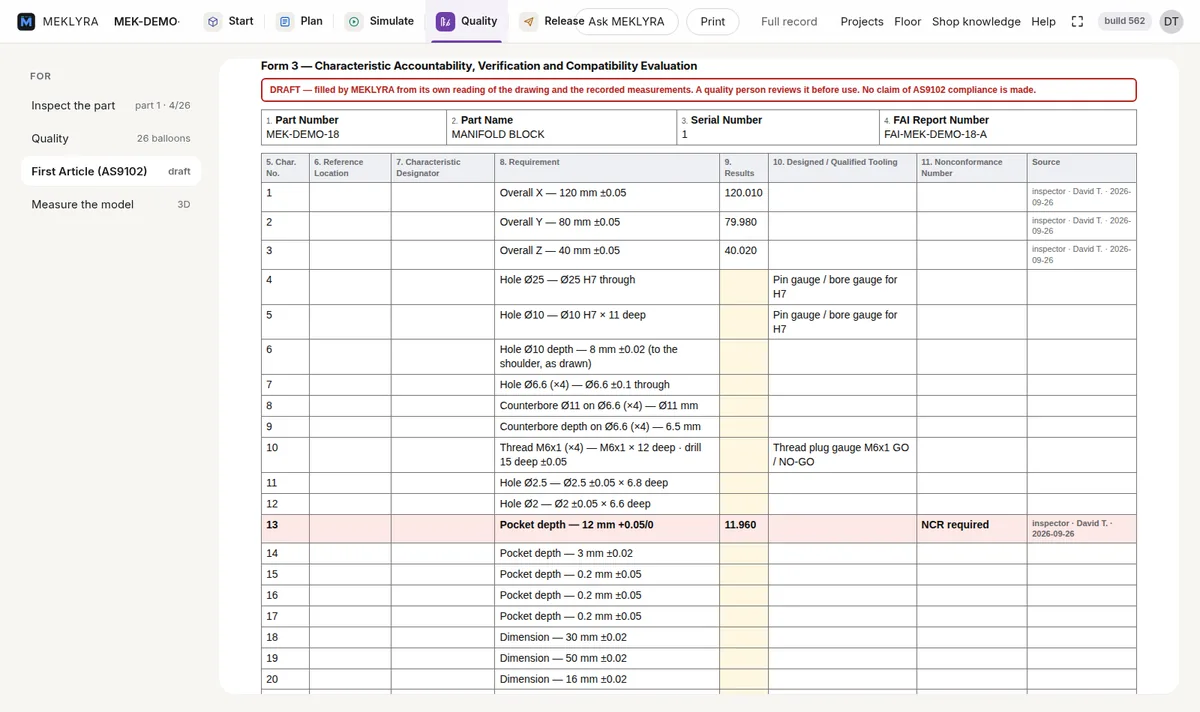Open DT user avatar
The width and height of the screenshot is (1200, 712).
[1171, 21]
